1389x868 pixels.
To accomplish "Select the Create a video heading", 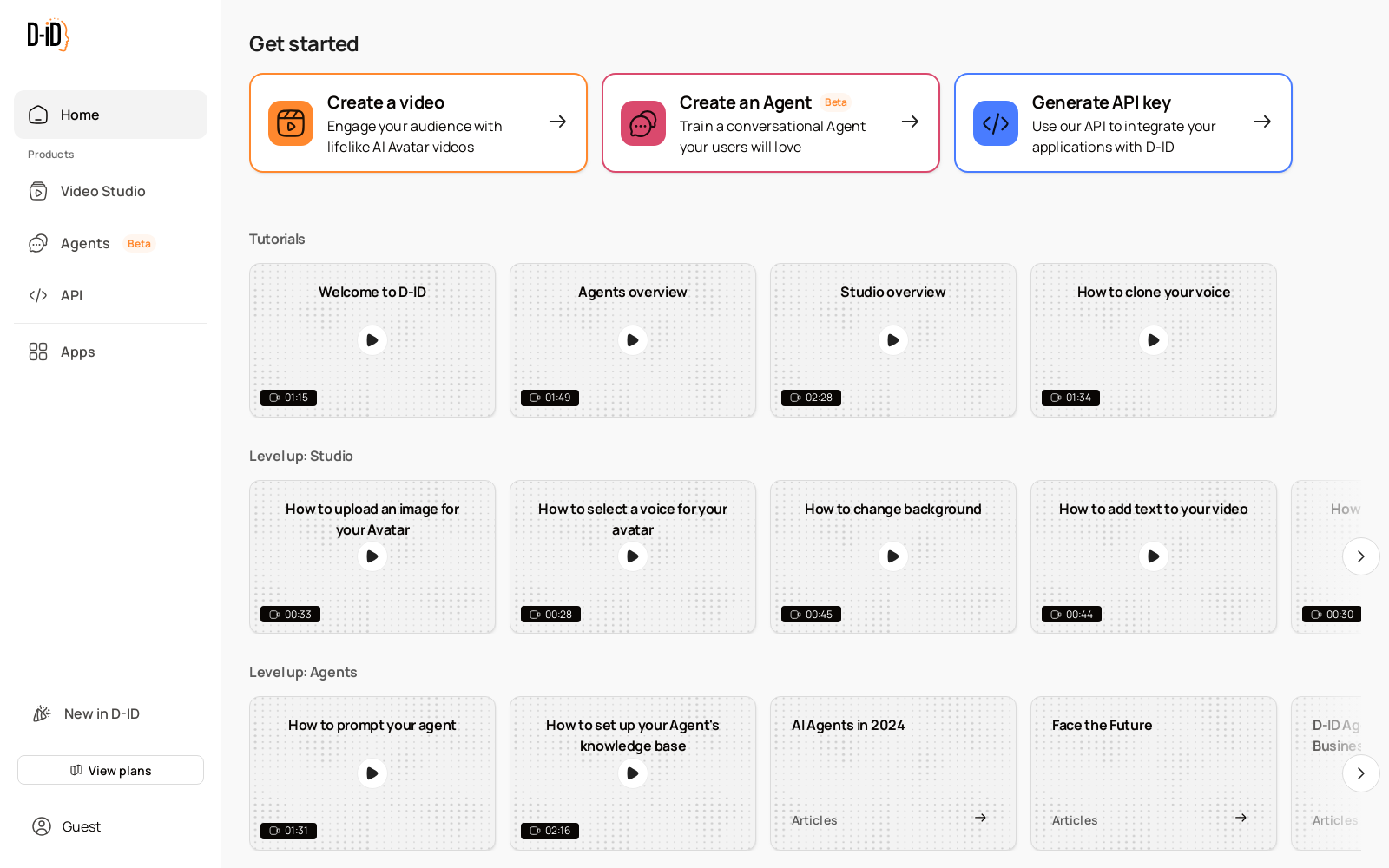I will coord(385,102).
